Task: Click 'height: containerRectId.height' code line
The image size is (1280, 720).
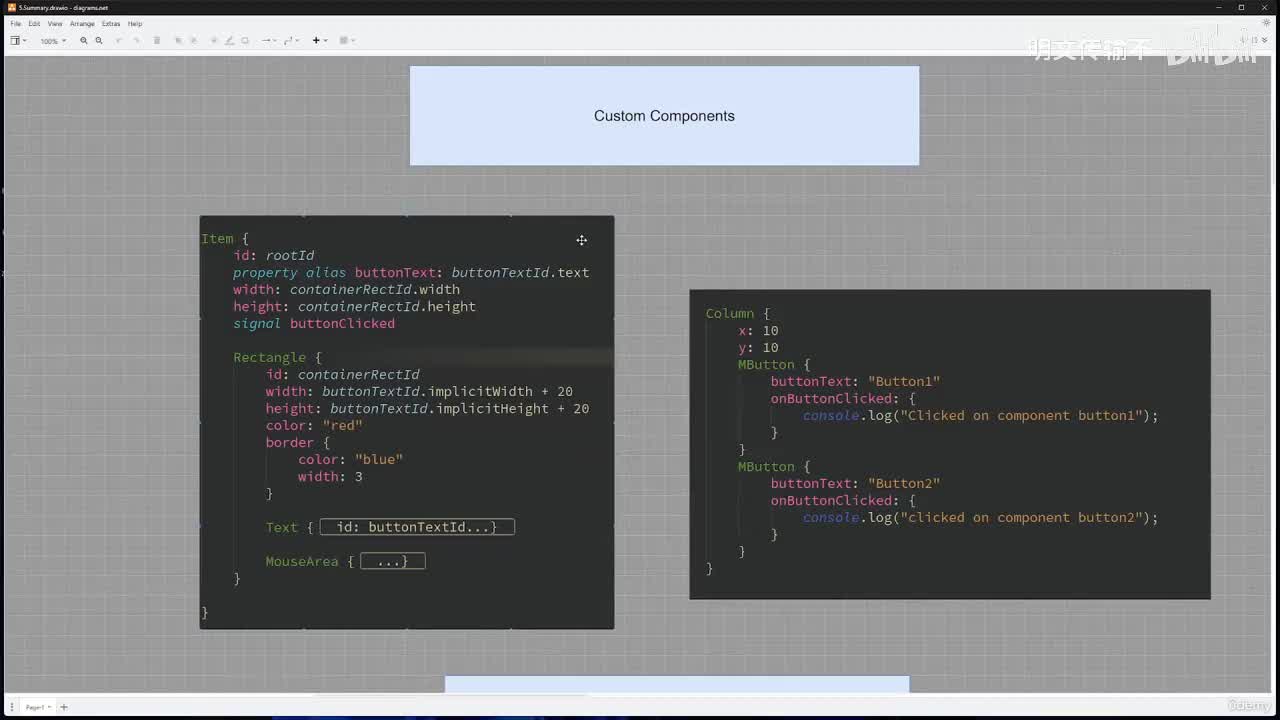Action: 354,307
